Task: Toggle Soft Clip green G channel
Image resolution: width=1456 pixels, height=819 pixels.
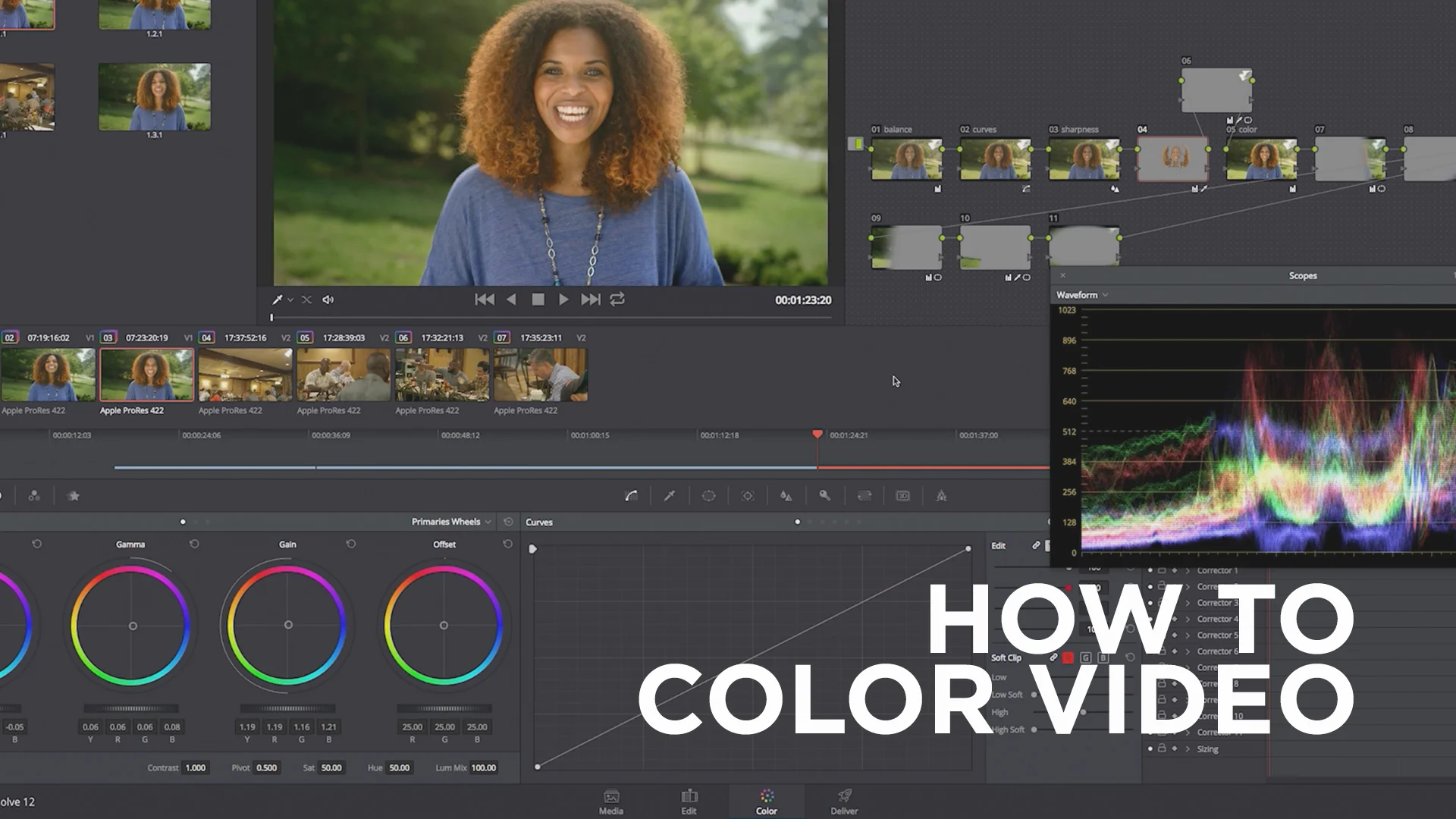Action: (1086, 657)
